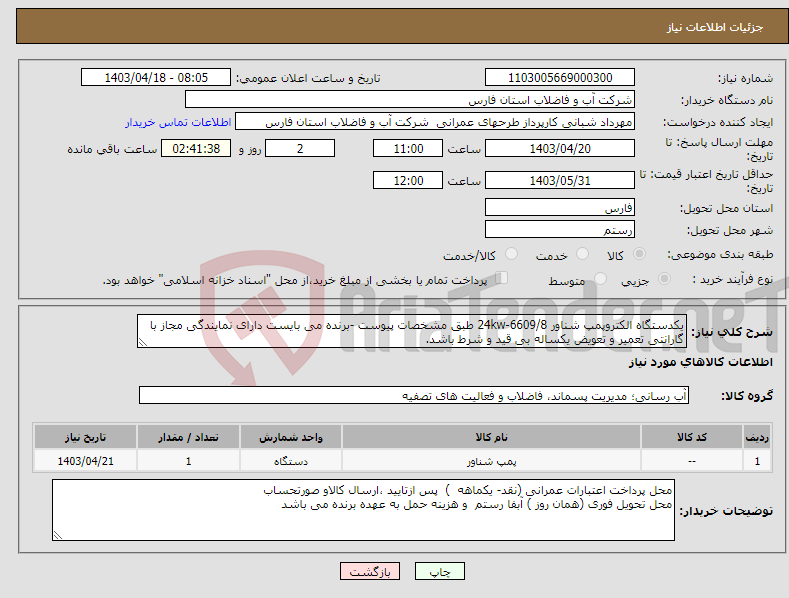Click the -- item code cell
789x598 pixels.
click(x=692, y=461)
